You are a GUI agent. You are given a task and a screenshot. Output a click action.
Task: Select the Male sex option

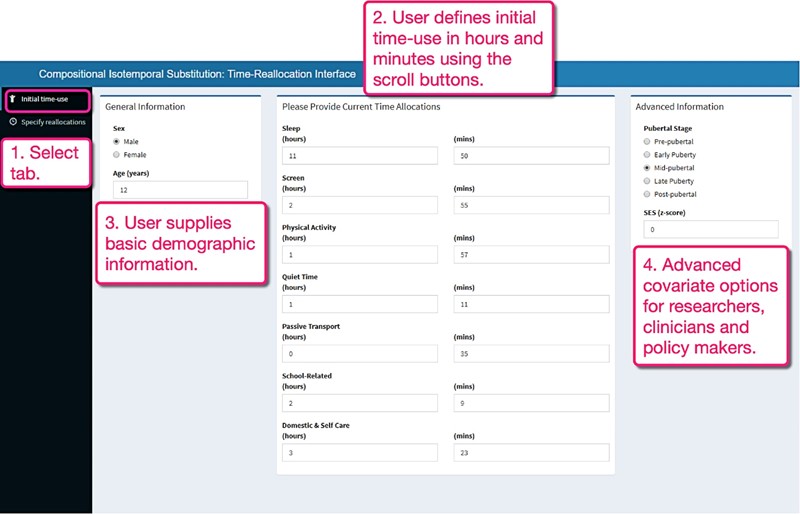tap(117, 142)
